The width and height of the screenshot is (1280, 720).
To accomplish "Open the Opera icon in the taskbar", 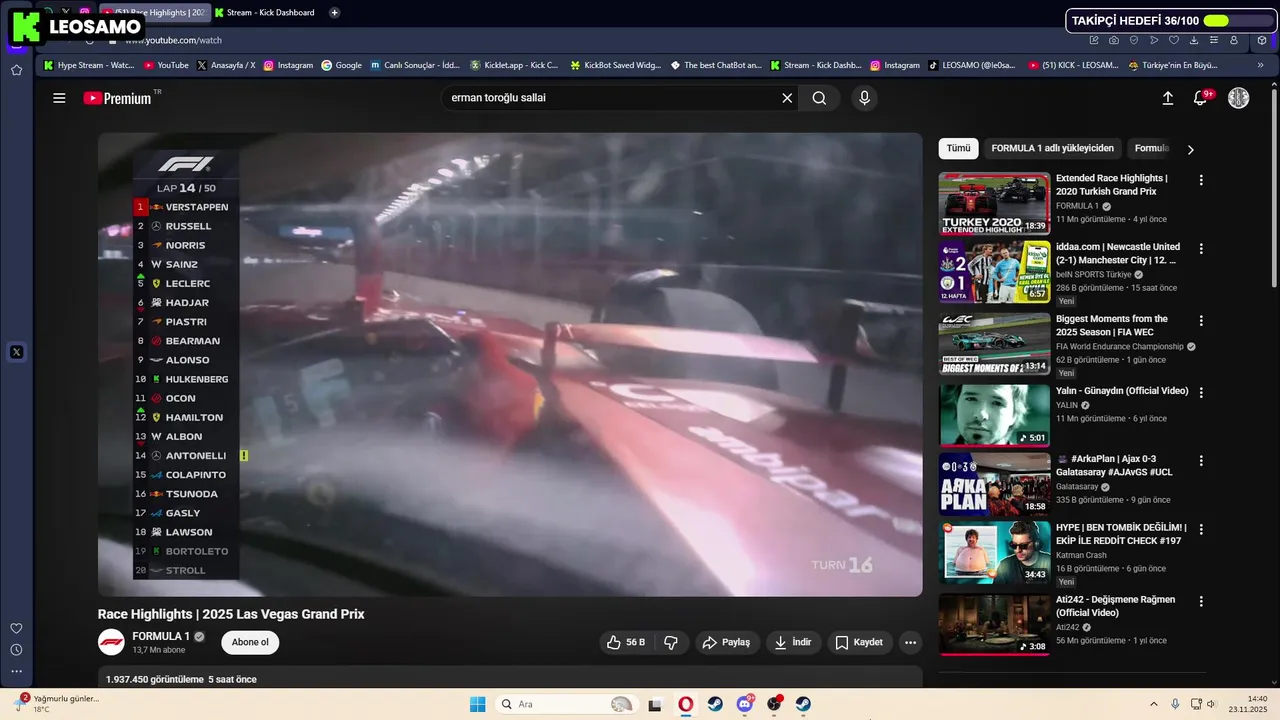I will 685,704.
